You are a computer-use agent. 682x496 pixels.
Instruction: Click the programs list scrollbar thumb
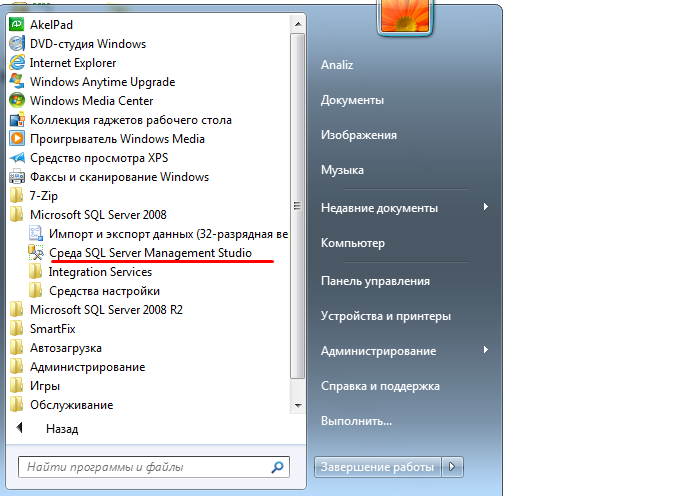point(298,206)
